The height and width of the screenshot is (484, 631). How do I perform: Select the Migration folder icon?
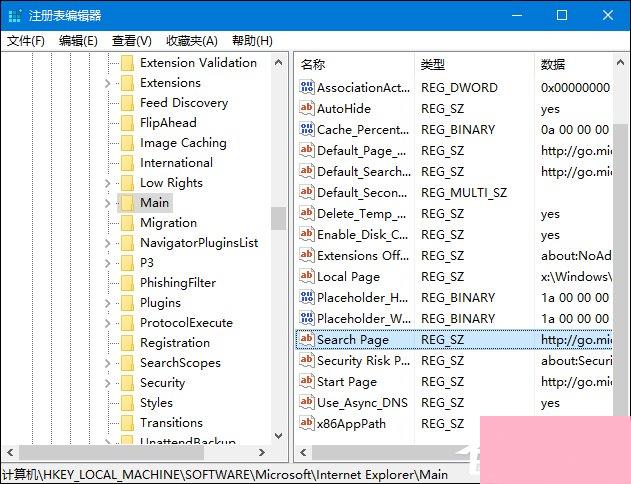point(127,223)
